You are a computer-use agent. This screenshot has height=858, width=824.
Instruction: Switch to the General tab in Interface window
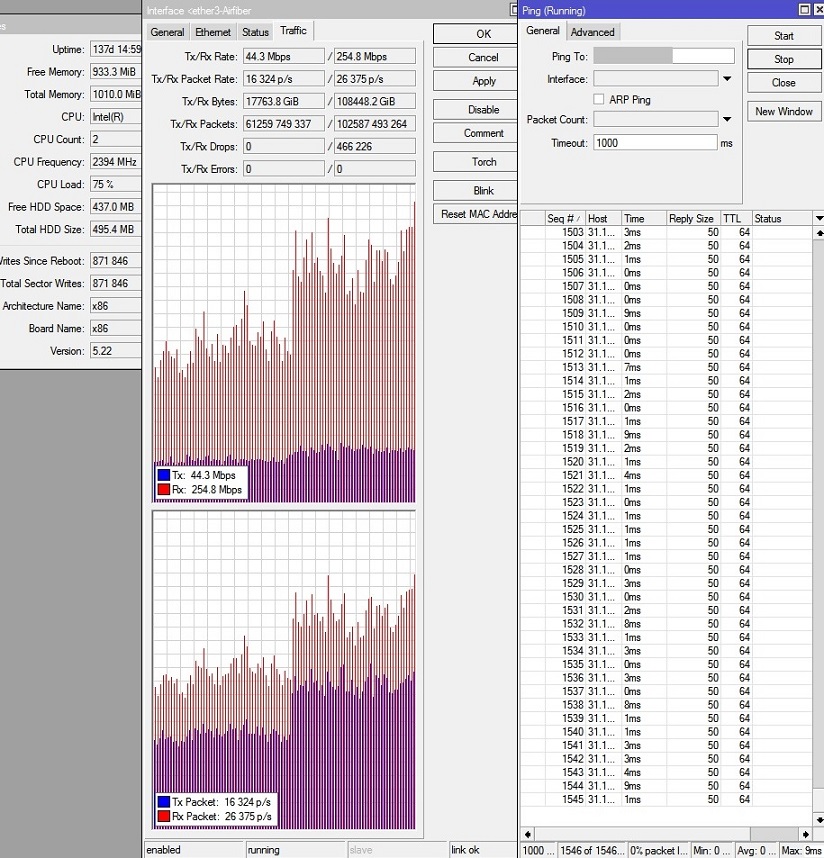167,32
